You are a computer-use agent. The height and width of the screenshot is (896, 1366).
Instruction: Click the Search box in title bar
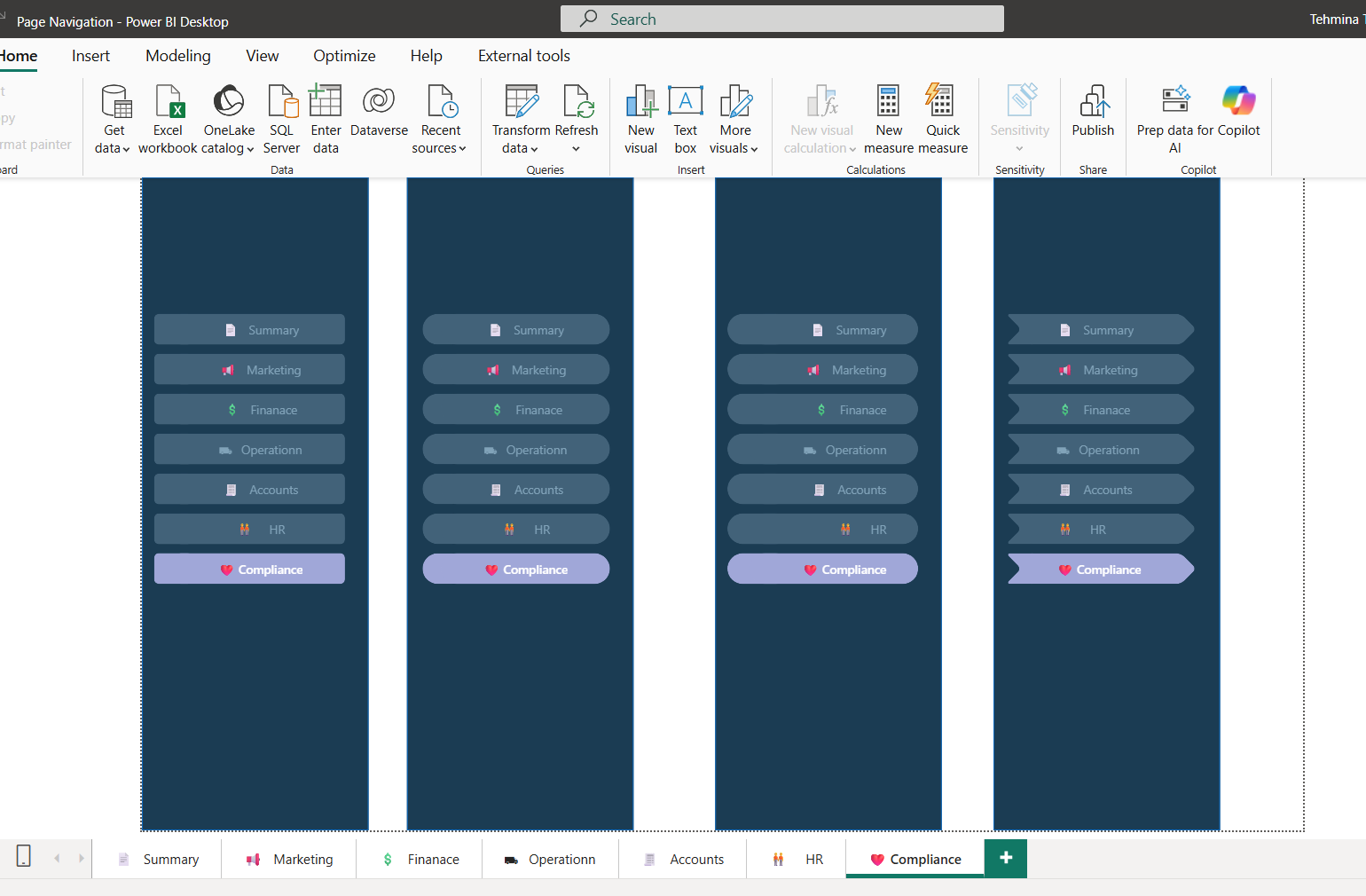[x=781, y=19]
